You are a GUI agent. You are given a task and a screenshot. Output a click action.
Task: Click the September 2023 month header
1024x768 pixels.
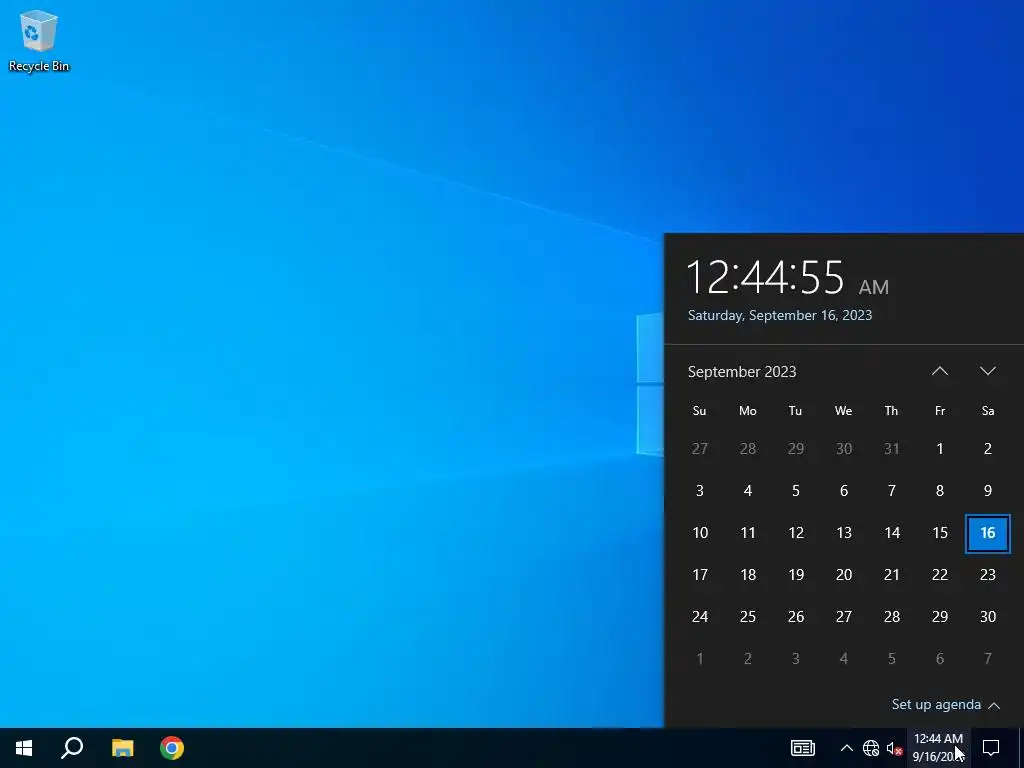(742, 372)
